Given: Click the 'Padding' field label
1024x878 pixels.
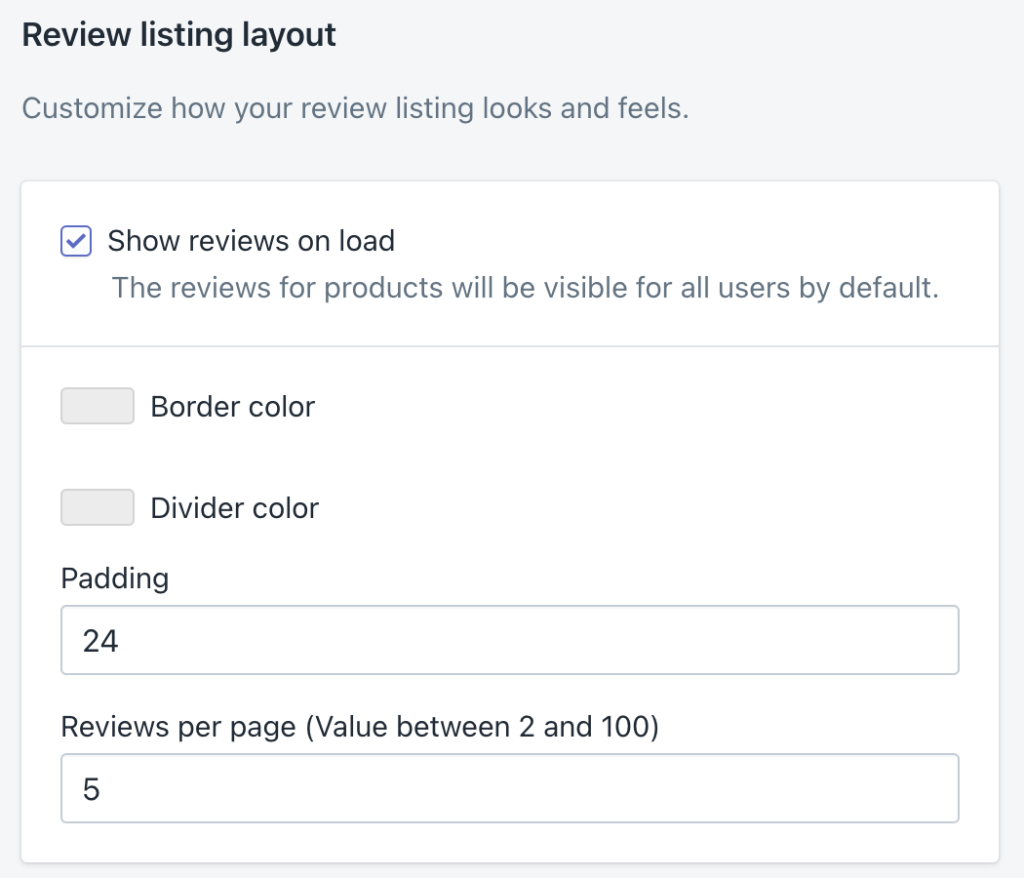Looking at the screenshot, I should point(115,578).
